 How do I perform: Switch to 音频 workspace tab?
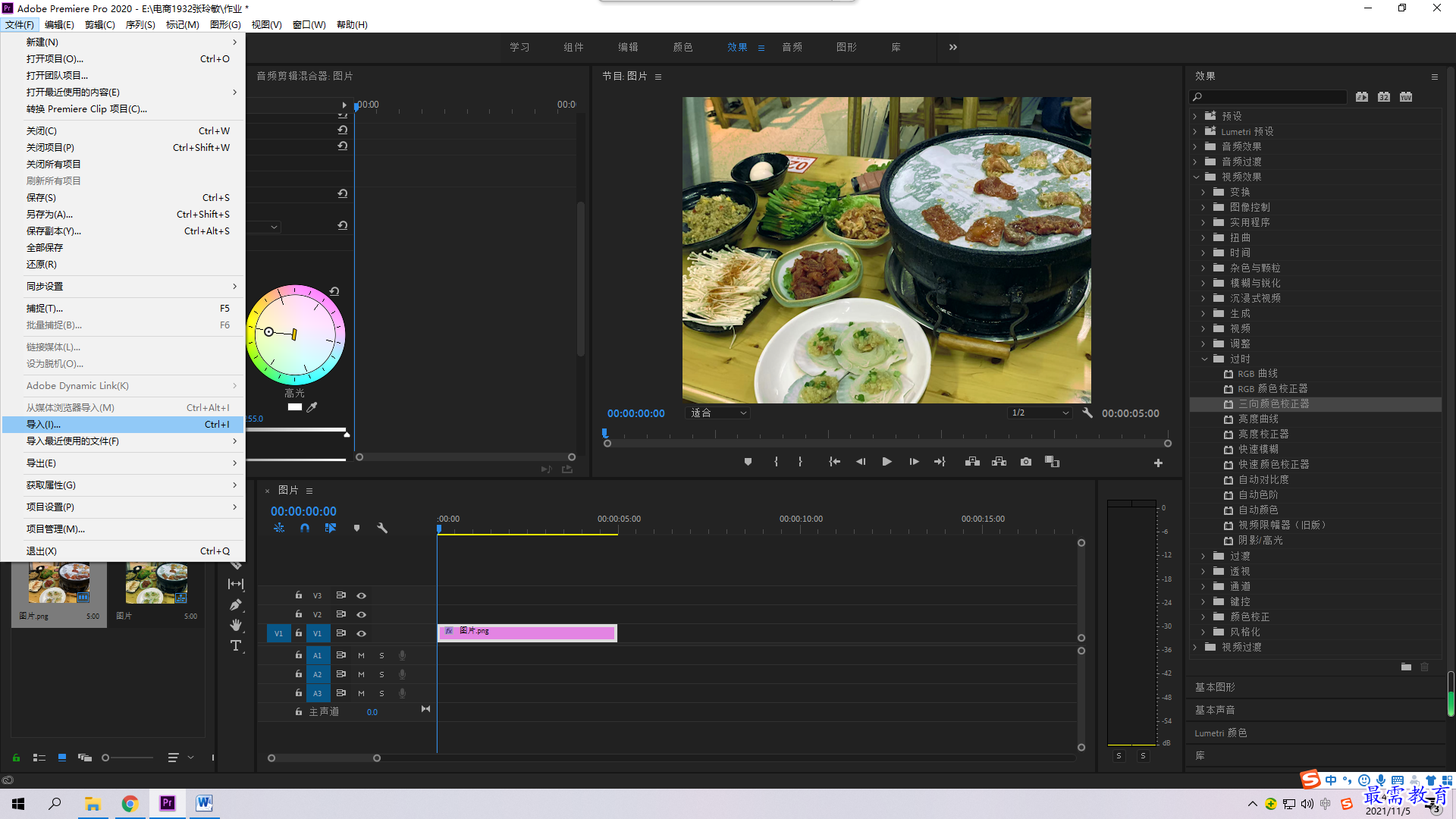pos(792,47)
